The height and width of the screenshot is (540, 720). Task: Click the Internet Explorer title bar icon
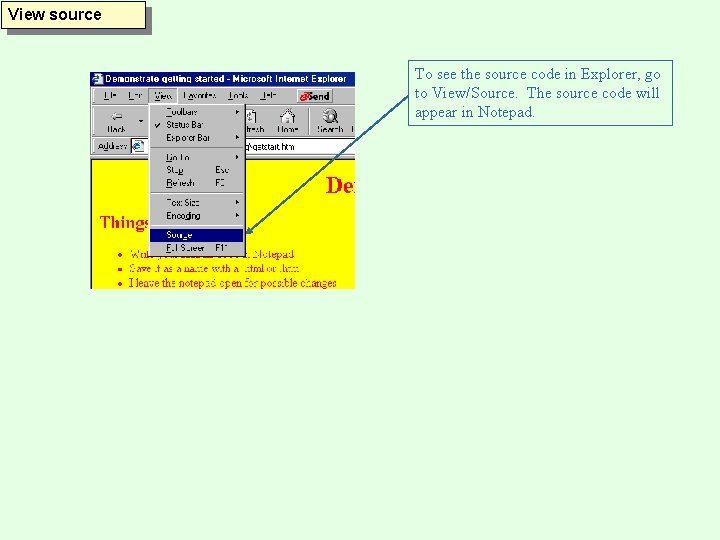coord(97,79)
